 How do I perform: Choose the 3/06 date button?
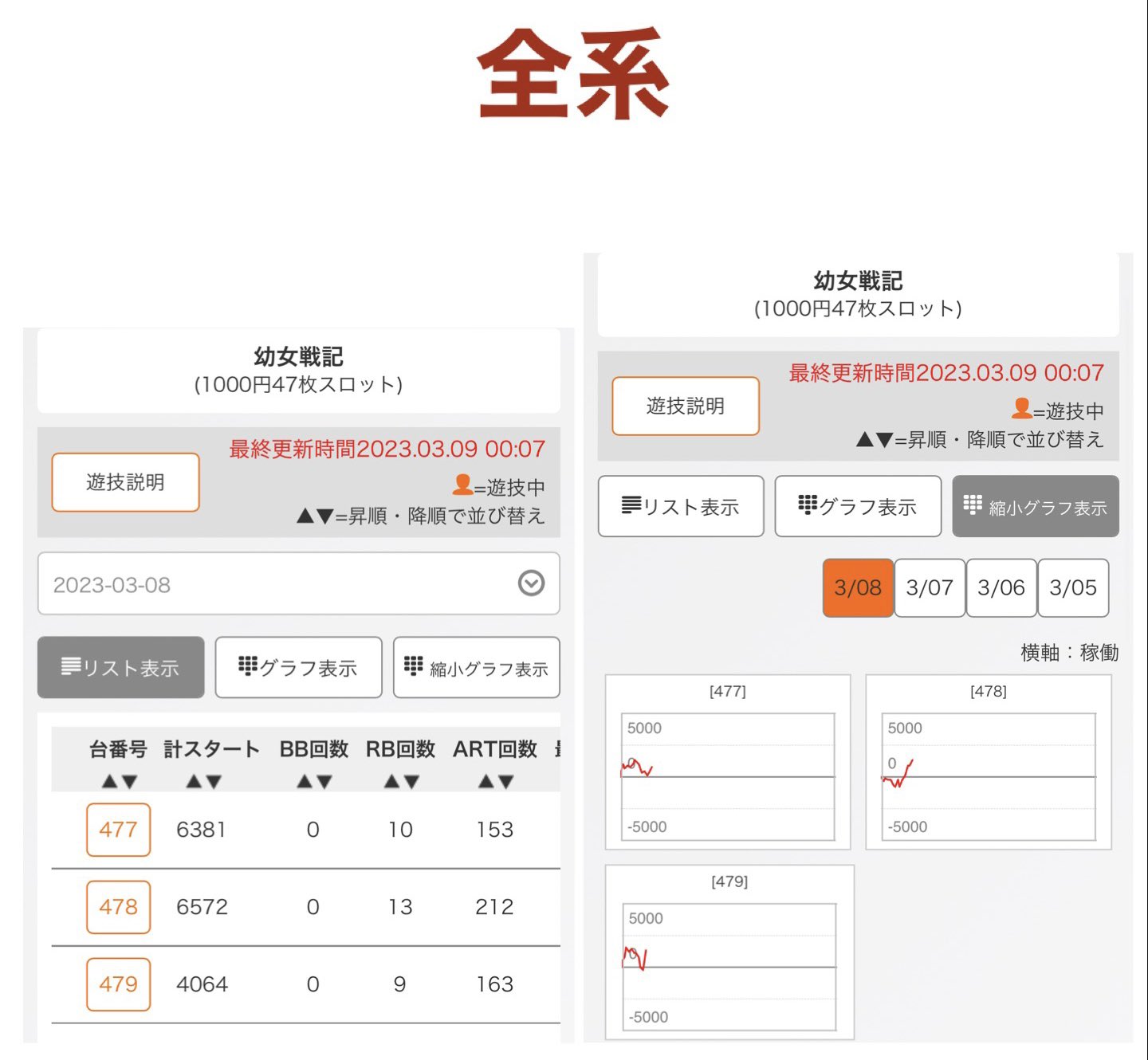point(1001,587)
